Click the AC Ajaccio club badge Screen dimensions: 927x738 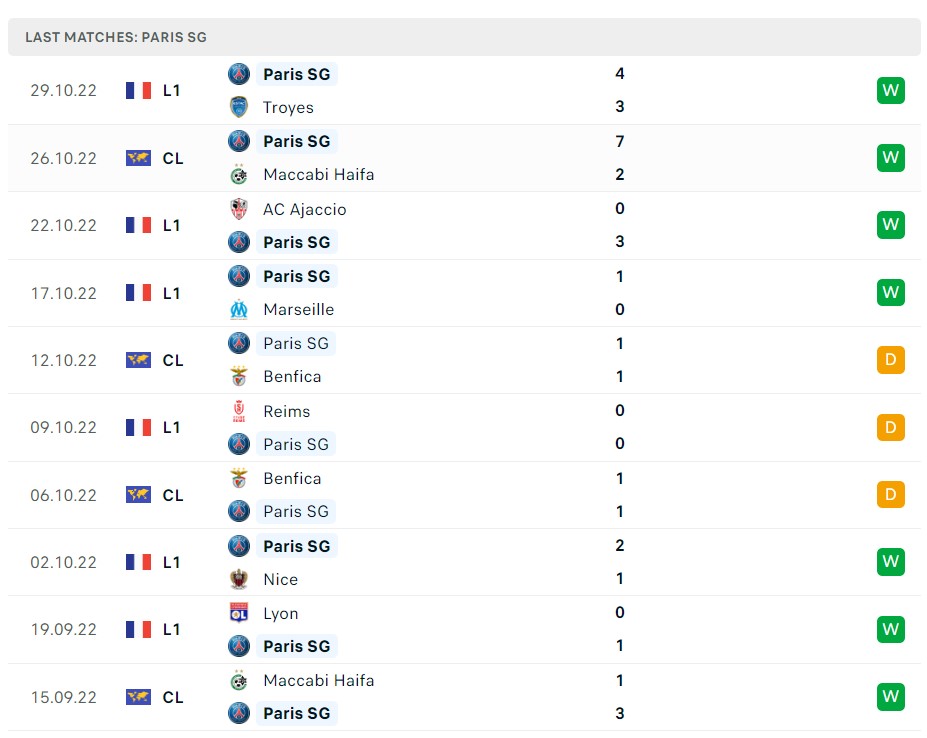point(238,209)
